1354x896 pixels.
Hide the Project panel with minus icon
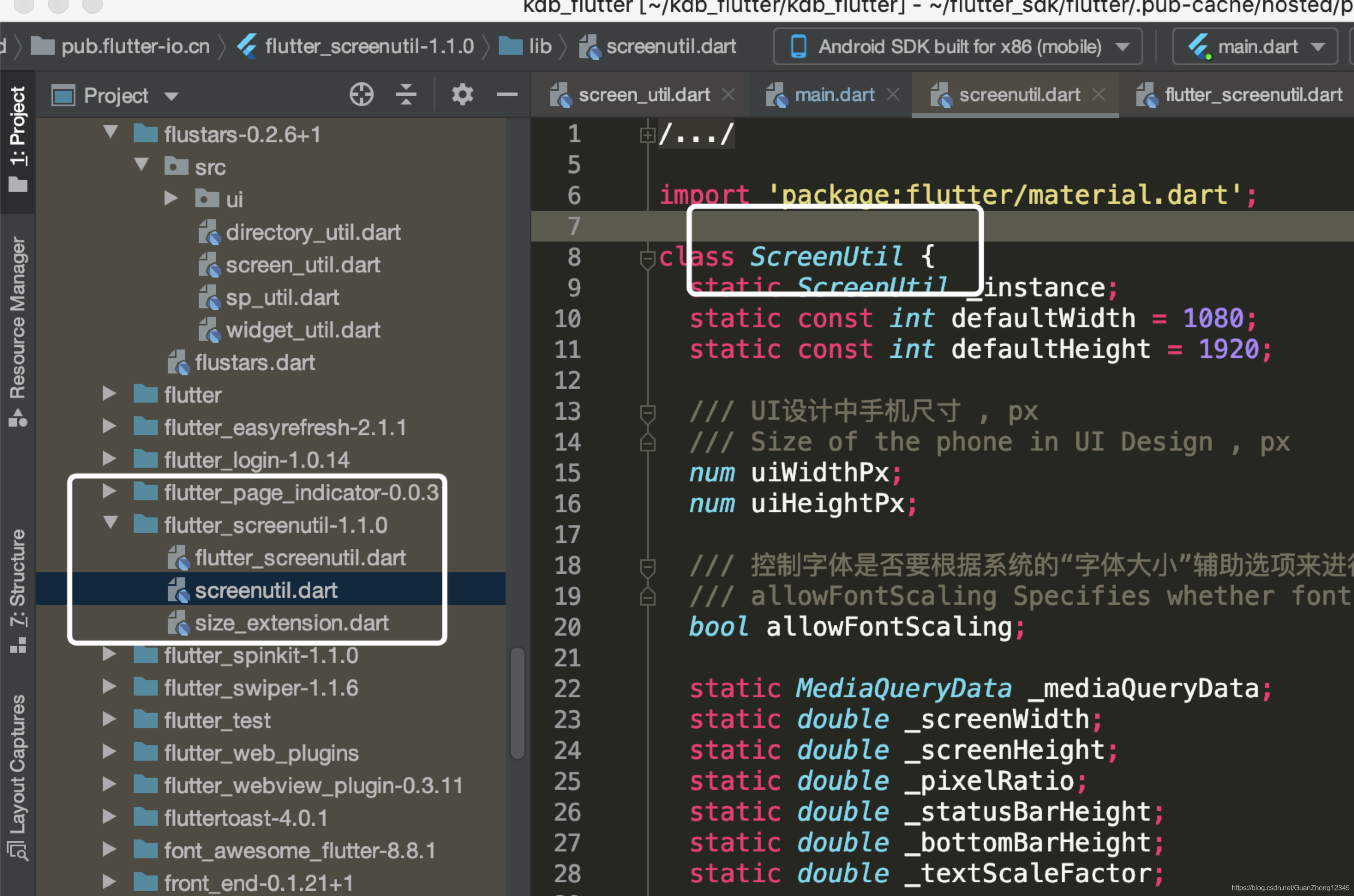[x=506, y=94]
